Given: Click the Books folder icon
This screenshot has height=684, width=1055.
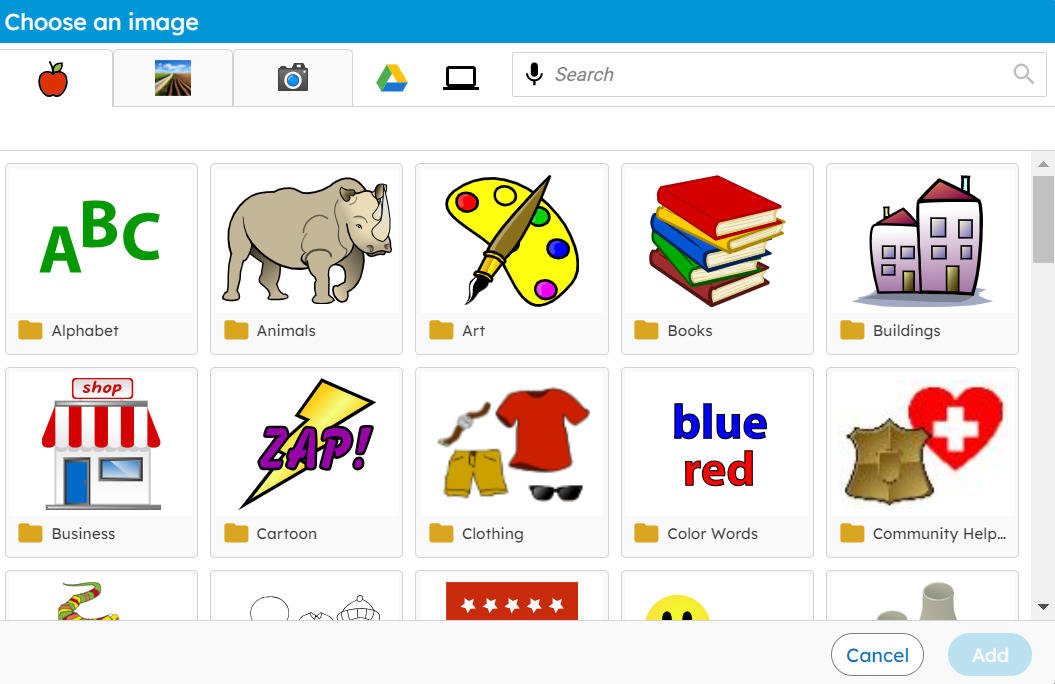Looking at the screenshot, I should click(x=647, y=330).
